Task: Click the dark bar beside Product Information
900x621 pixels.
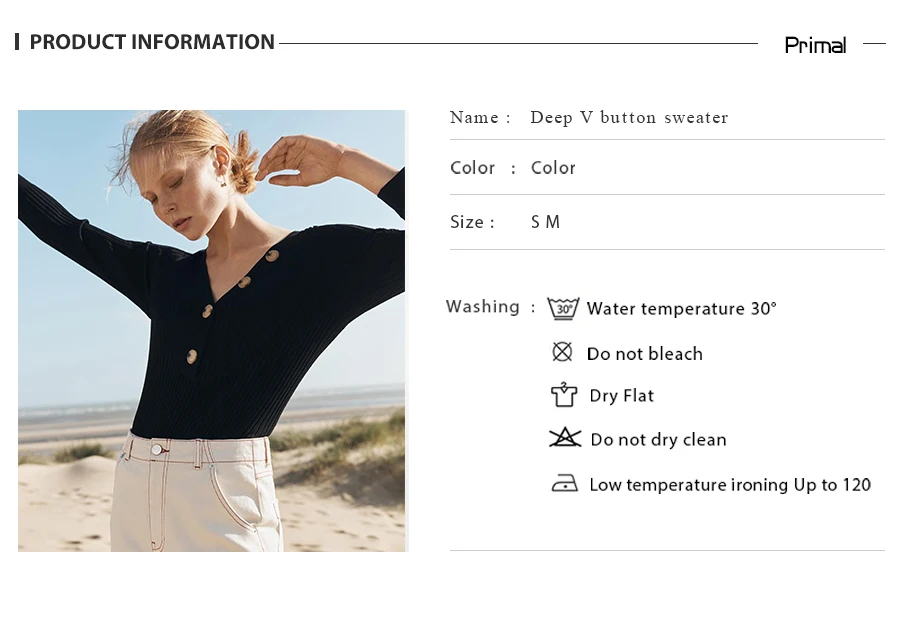Action: (x=17, y=42)
